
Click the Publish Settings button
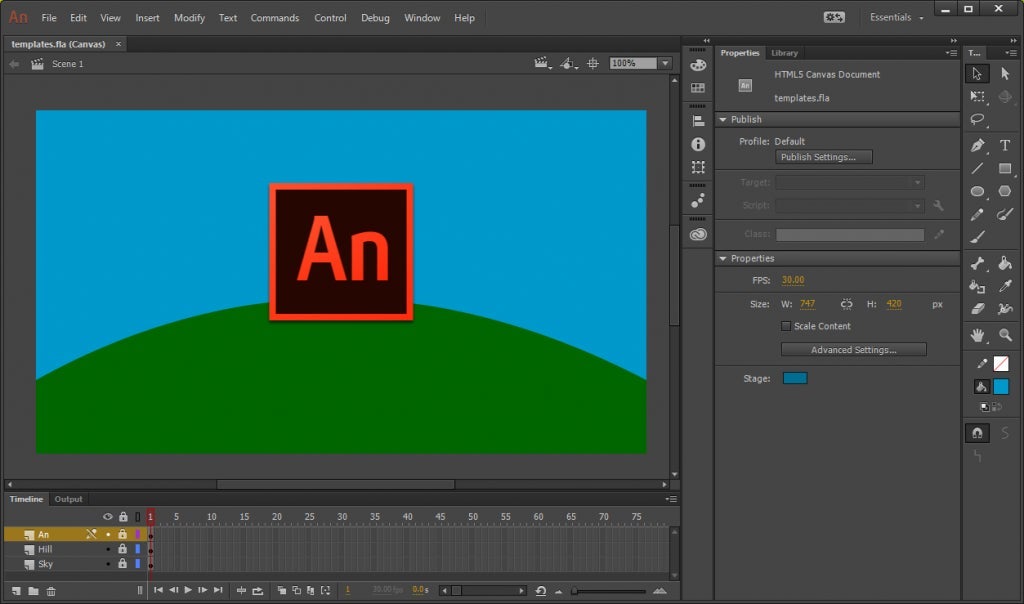(823, 157)
